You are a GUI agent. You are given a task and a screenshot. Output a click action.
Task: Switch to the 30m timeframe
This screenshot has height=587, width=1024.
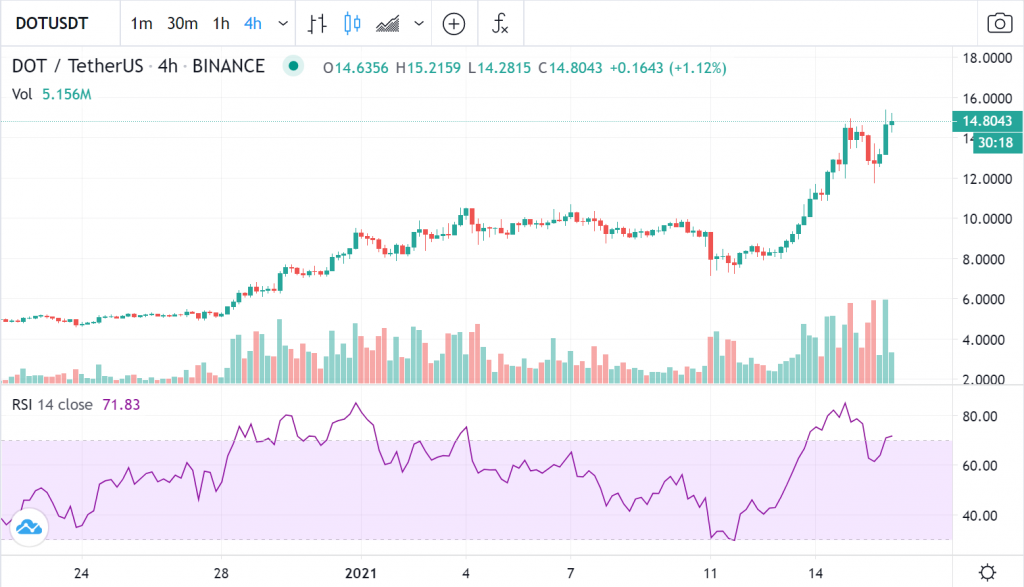click(182, 23)
